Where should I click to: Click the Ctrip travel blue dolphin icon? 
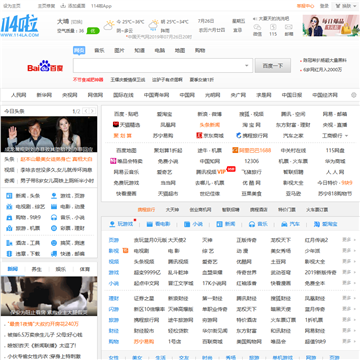click(x=239, y=136)
